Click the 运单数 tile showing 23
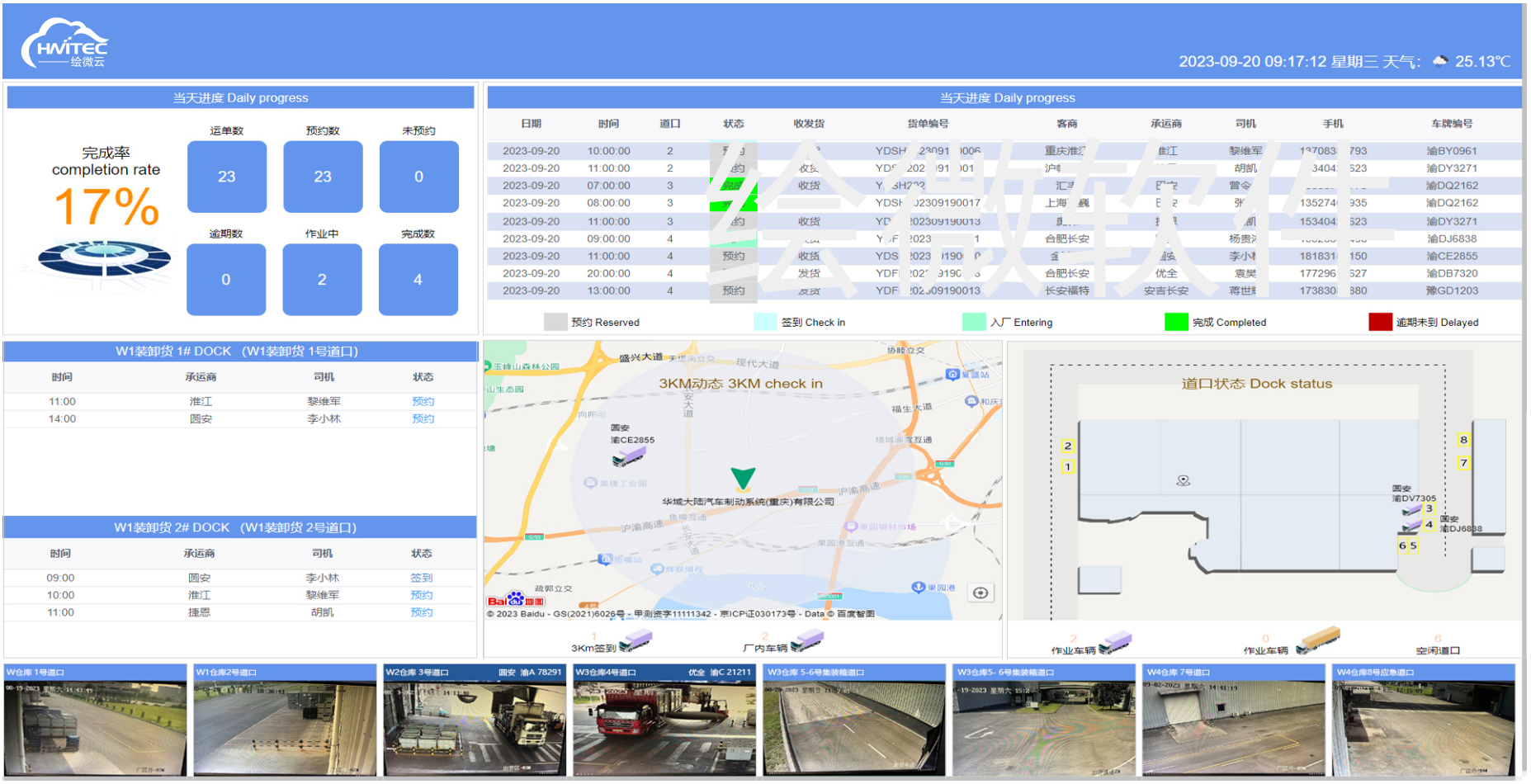The image size is (1531, 784). click(x=227, y=177)
